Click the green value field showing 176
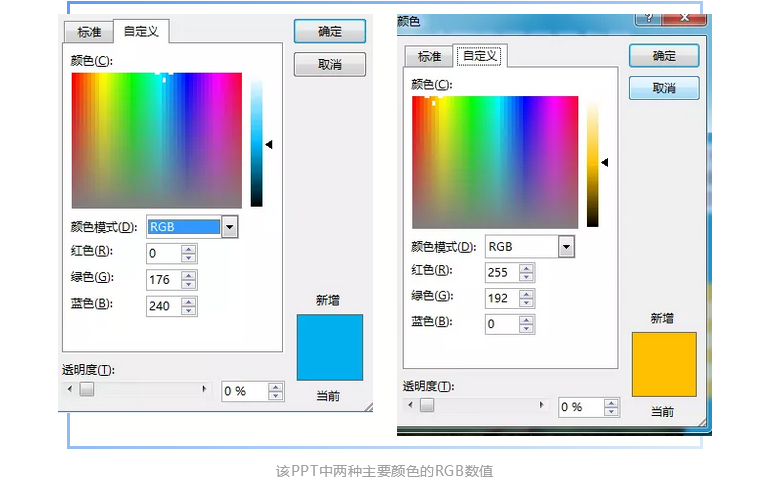This screenshot has width=775, height=495. click(x=164, y=280)
